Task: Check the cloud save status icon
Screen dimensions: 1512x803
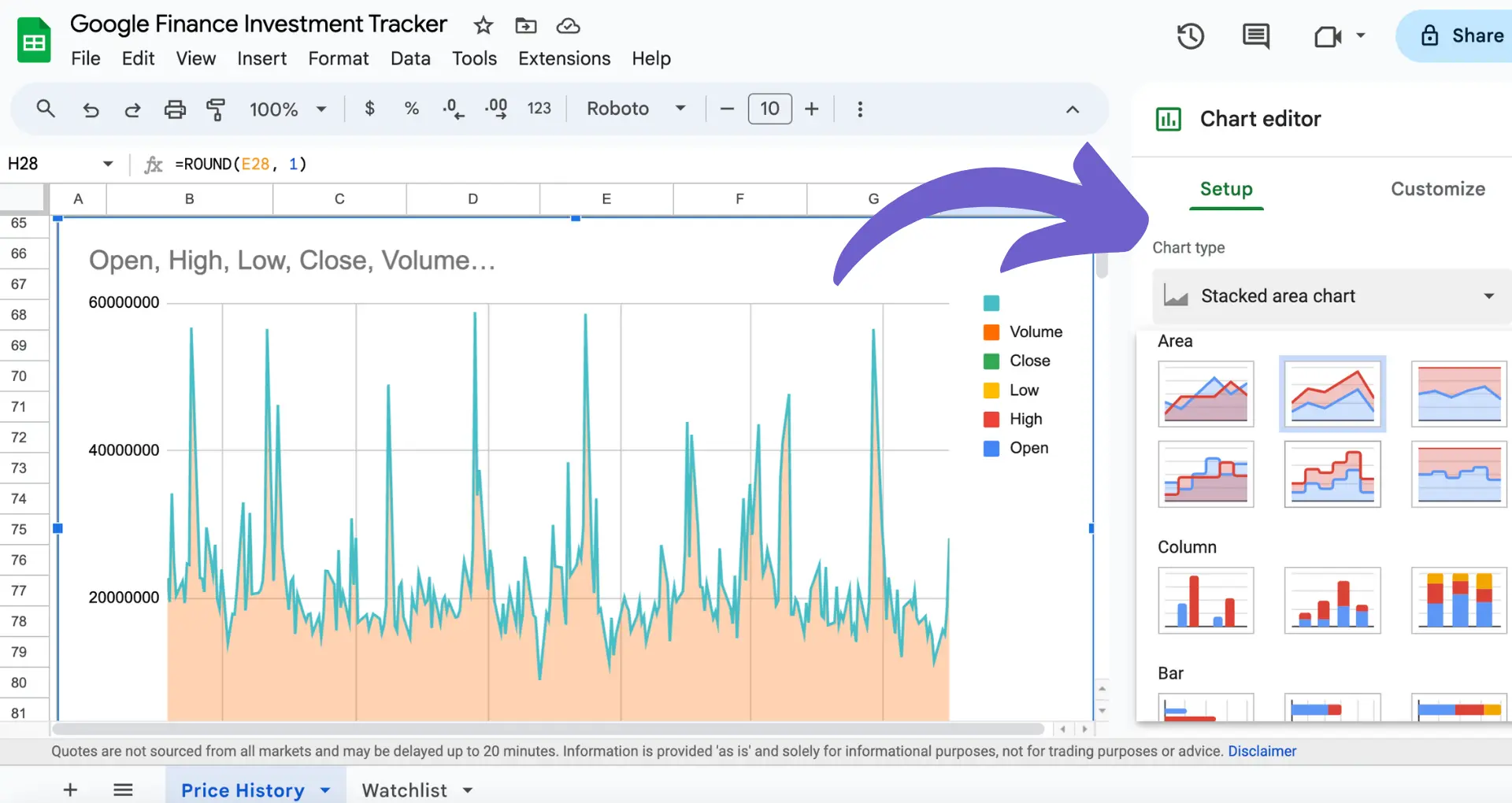Action: click(x=568, y=26)
